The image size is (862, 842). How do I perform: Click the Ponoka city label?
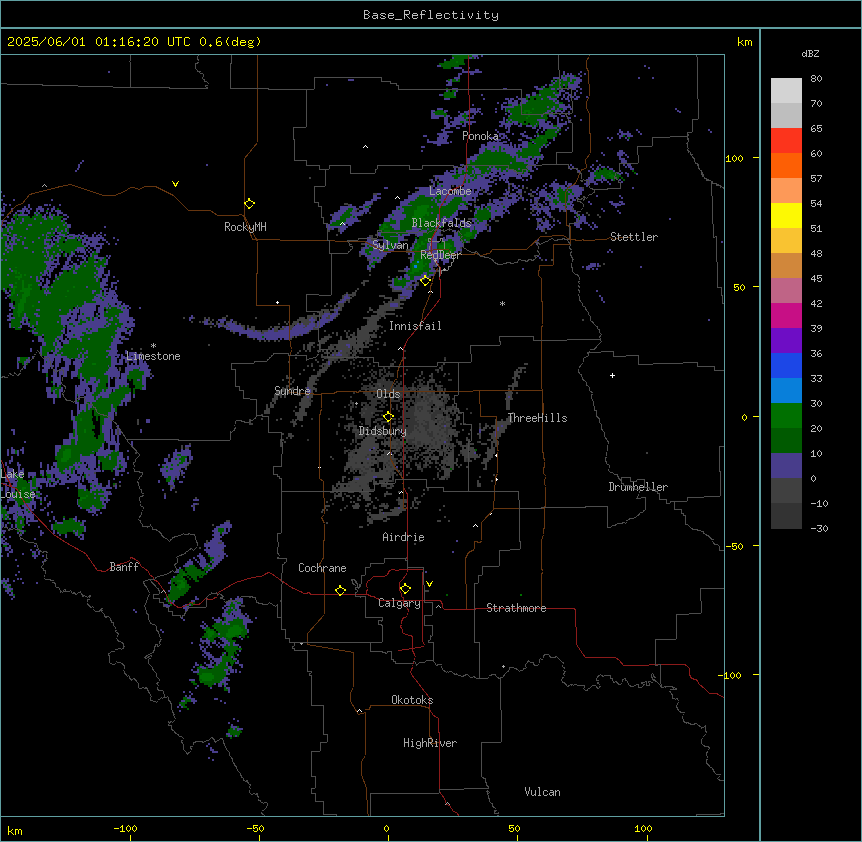point(480,136)
